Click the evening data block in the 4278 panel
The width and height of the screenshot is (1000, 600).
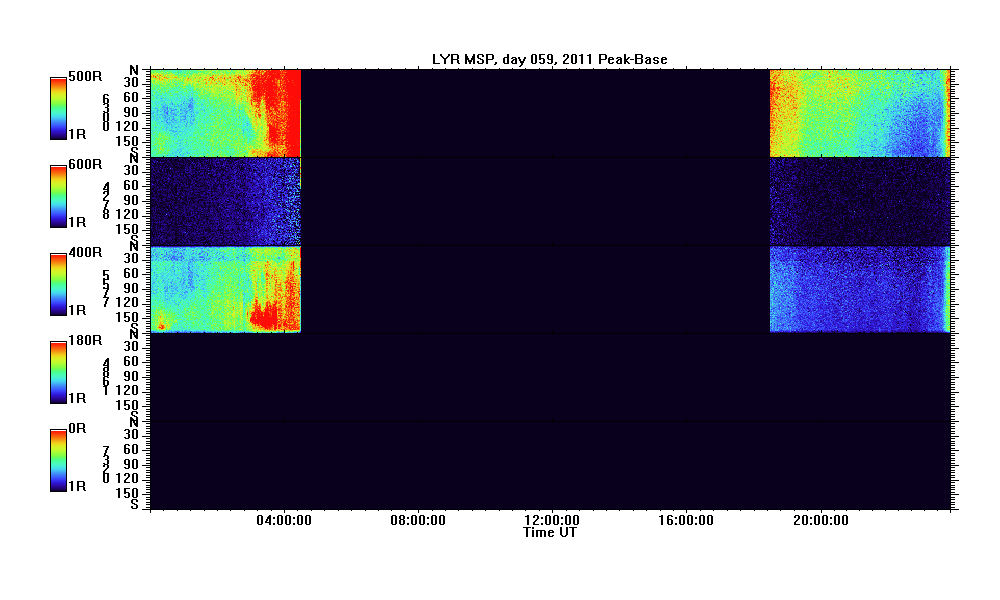pos(860,201)
